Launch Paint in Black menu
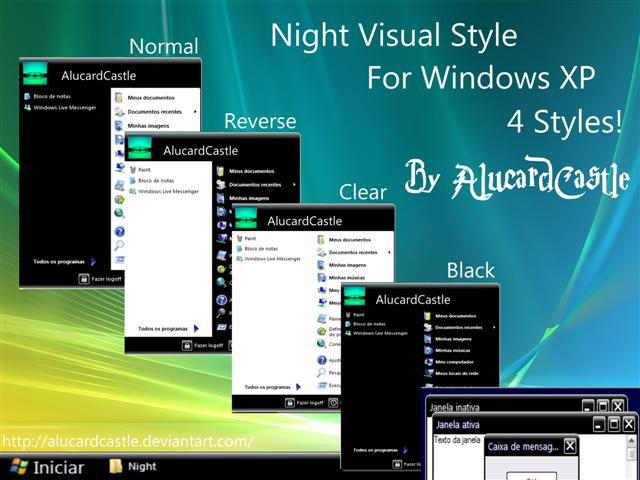640x480 pixels. point(355,315)
